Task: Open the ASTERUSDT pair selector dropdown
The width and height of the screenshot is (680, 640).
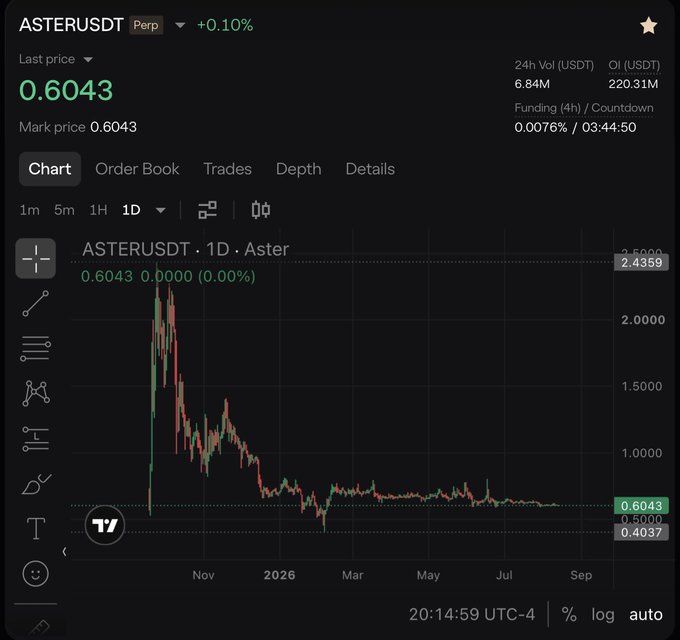Action: (180, 25)
